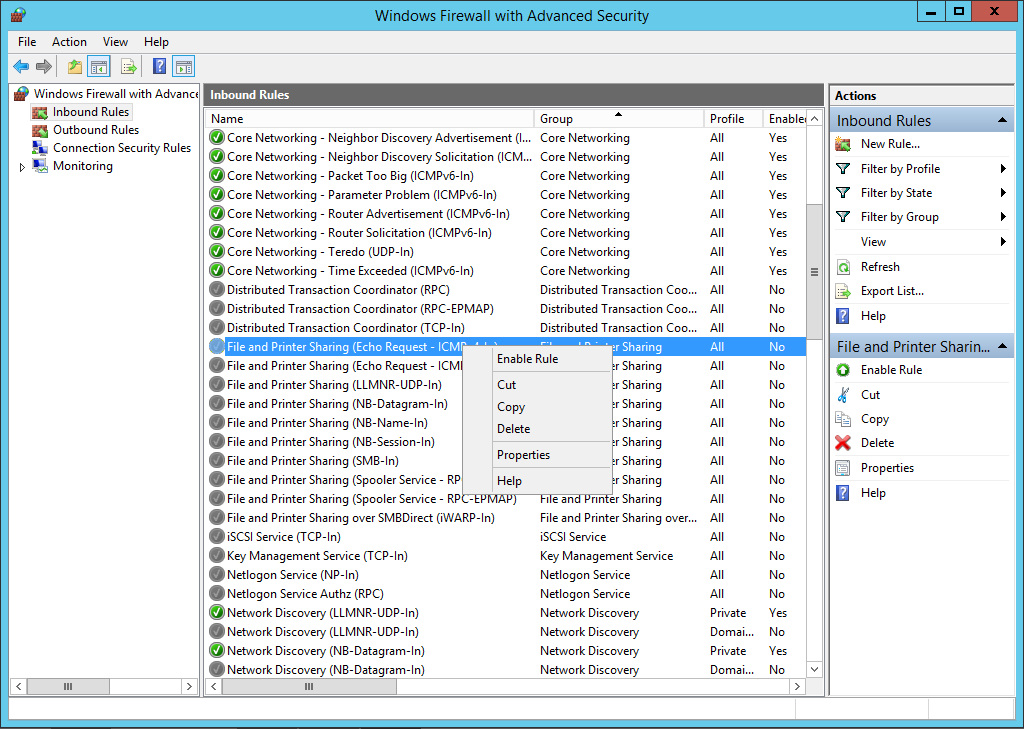The height and width of the screenshot is (729, 1024).
Task: Toggle the Show/Hide Action Pane toolbar icon
Action: point(184,66)
